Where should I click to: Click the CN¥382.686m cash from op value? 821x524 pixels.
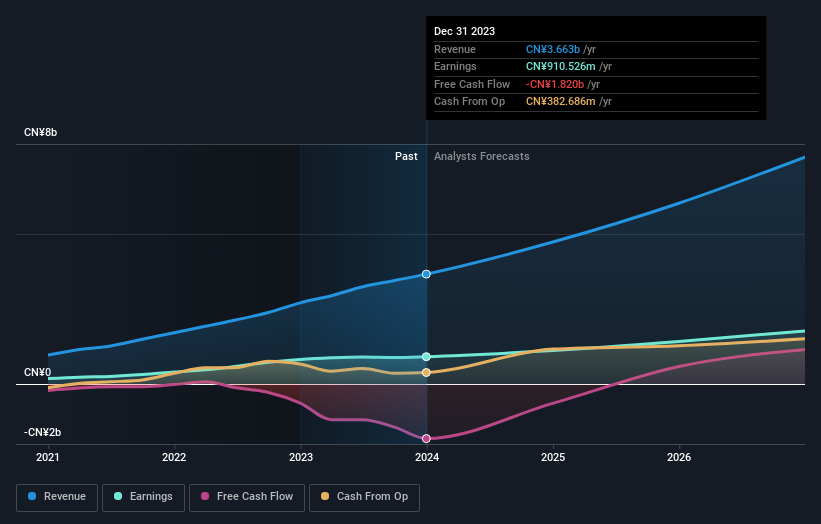click(x=561, y=102)
